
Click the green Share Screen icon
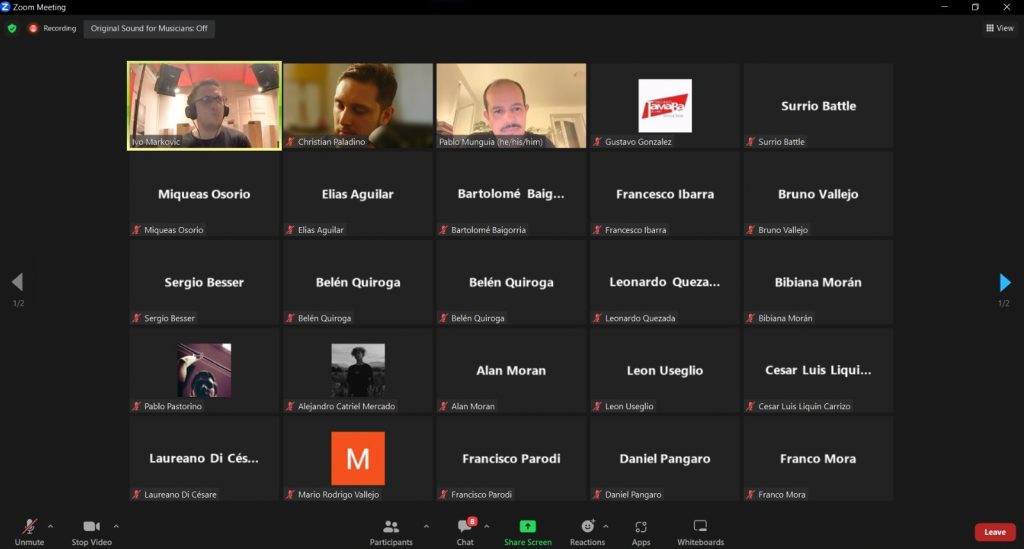(x=527, y=527)
